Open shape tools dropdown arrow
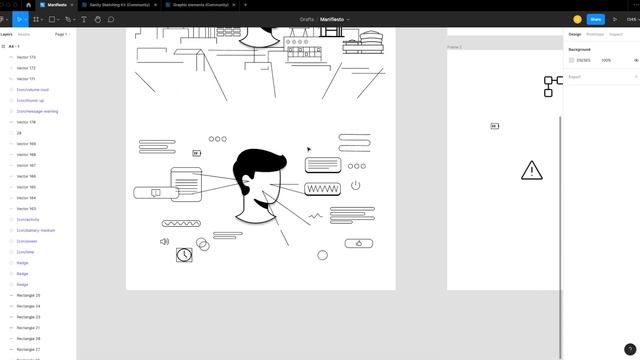Viewport: 640px width, 360px height. click(58, 20)
